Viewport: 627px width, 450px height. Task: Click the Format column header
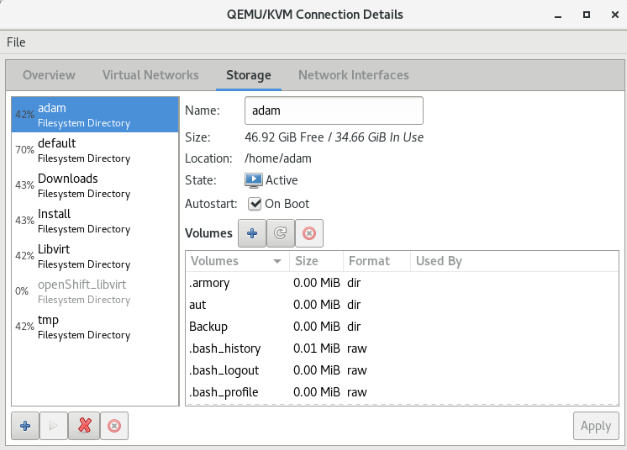click(x=377, y=261)
